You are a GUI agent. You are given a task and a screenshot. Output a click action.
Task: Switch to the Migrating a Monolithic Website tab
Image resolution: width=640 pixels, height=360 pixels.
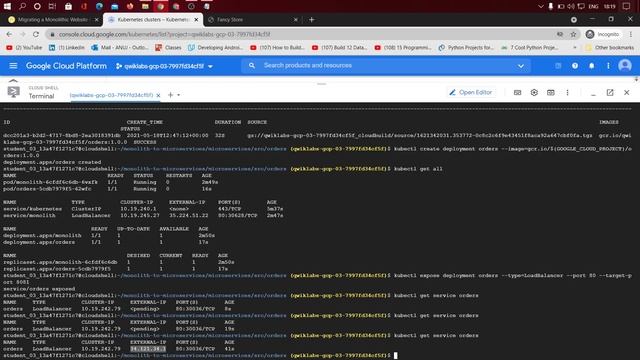click(x=53, y=20)
